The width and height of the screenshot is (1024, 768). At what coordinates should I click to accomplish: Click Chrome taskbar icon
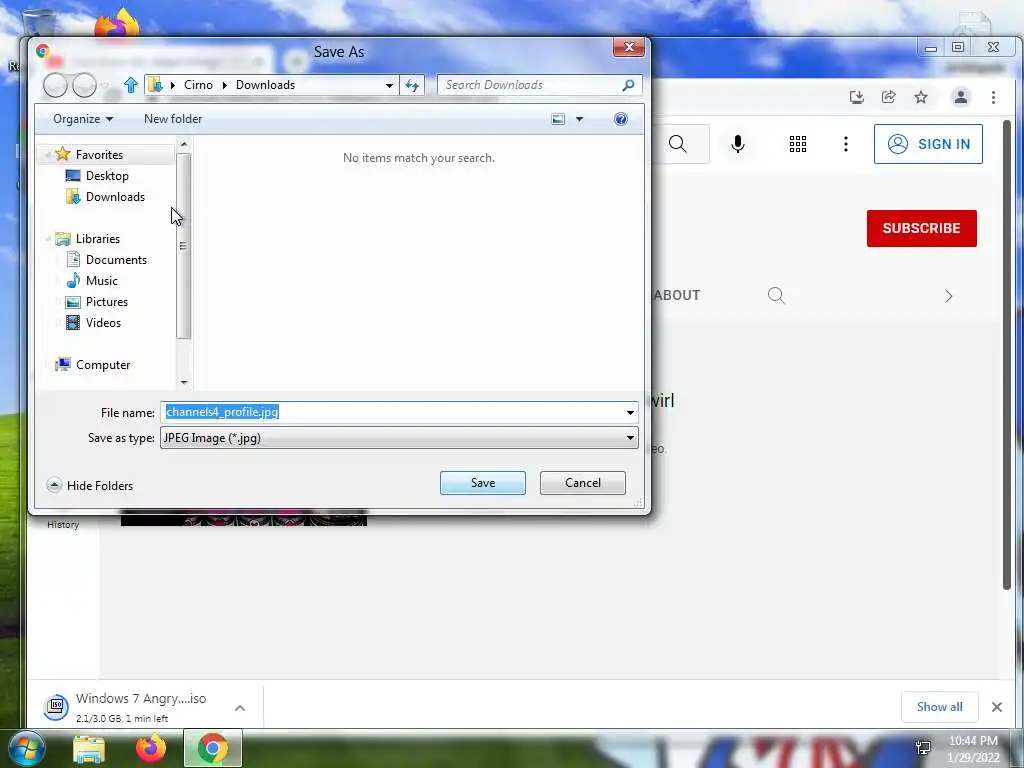(x=212, y=748)
